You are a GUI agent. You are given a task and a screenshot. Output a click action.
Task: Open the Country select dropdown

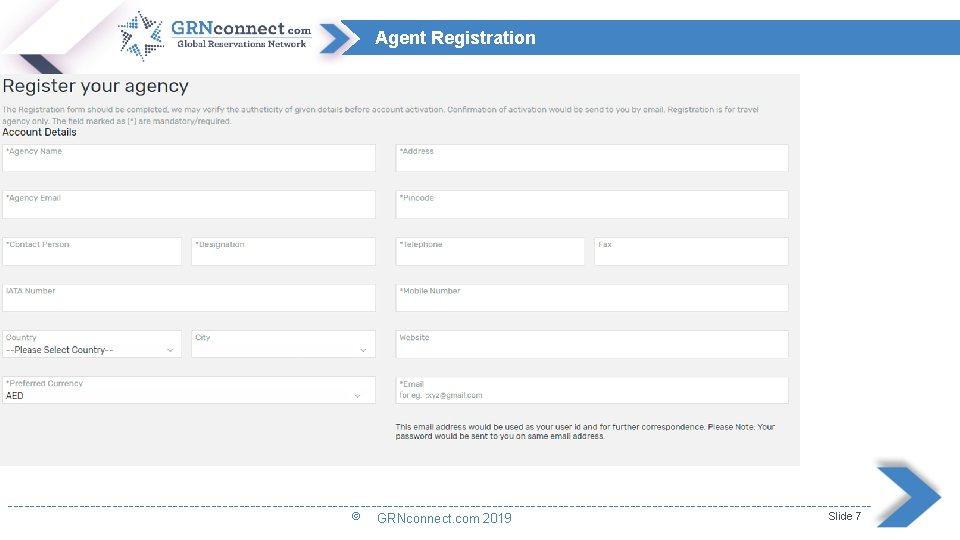tap(91, 350)
